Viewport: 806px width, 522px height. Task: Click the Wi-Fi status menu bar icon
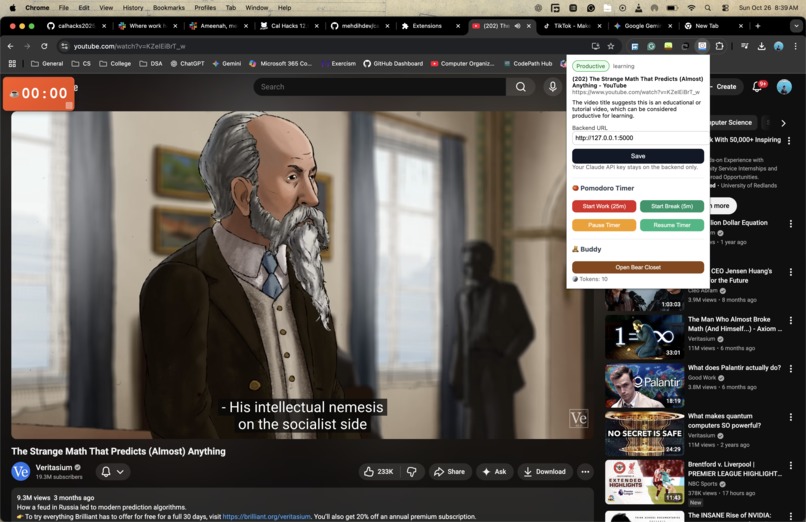691,8
